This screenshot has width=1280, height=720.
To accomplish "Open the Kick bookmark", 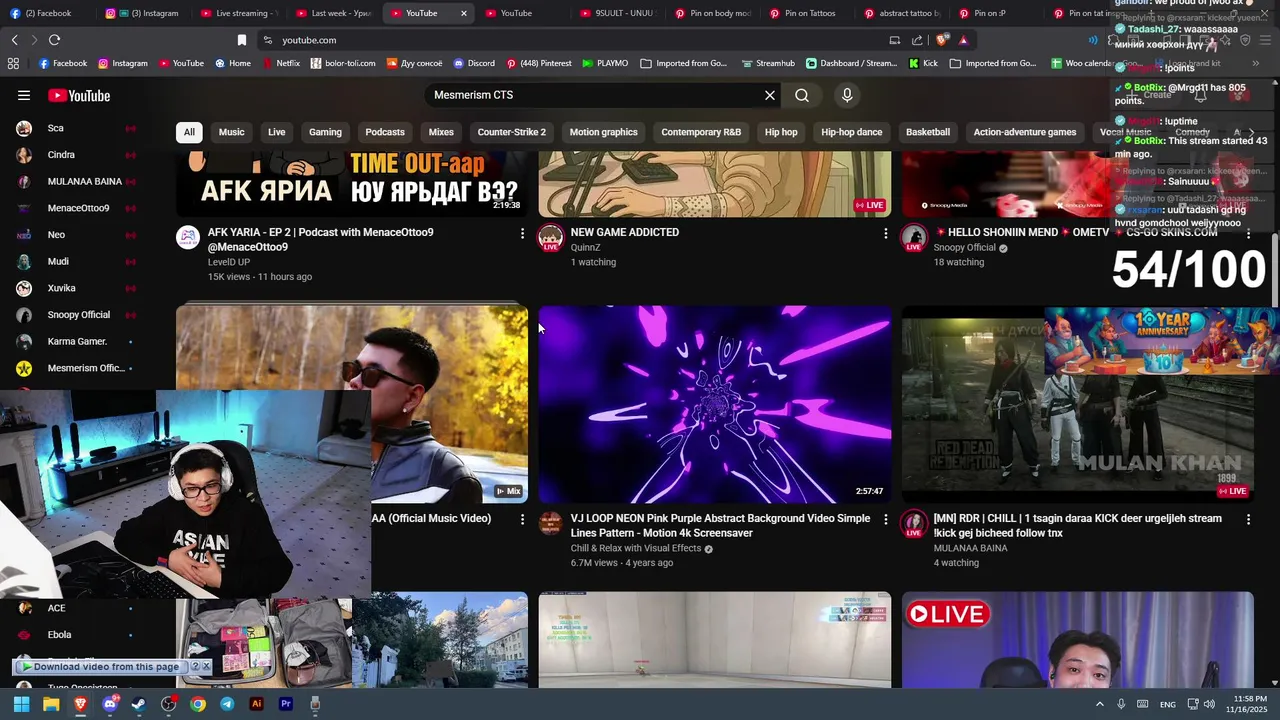I will pyautogui.click(x=923, y=63).
